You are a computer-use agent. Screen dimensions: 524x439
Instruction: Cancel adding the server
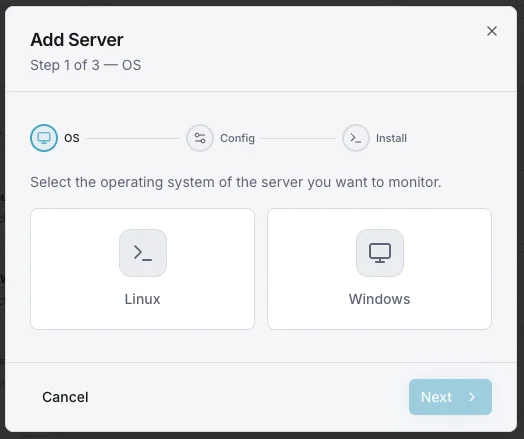pos(65,397)
